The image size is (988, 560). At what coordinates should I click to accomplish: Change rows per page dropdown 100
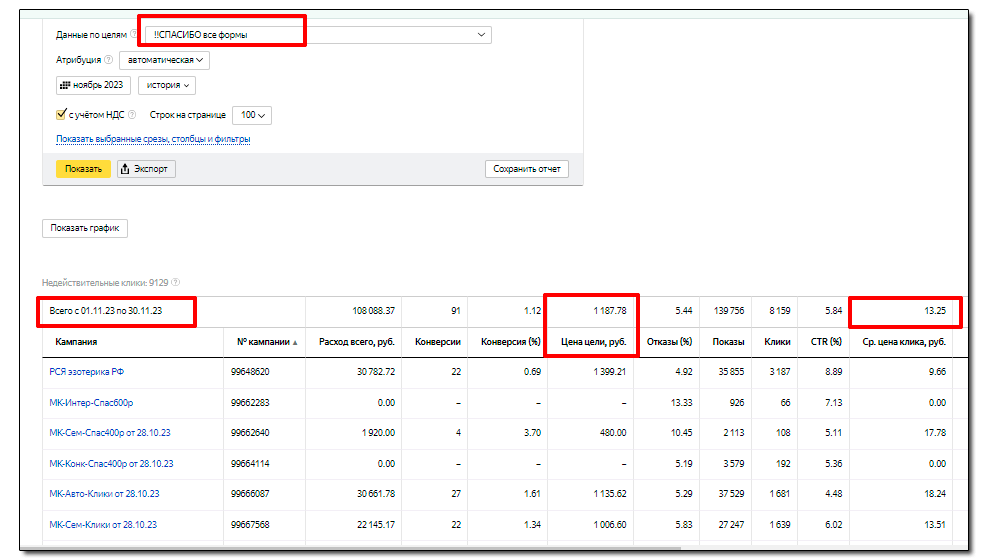pos(252,115)
